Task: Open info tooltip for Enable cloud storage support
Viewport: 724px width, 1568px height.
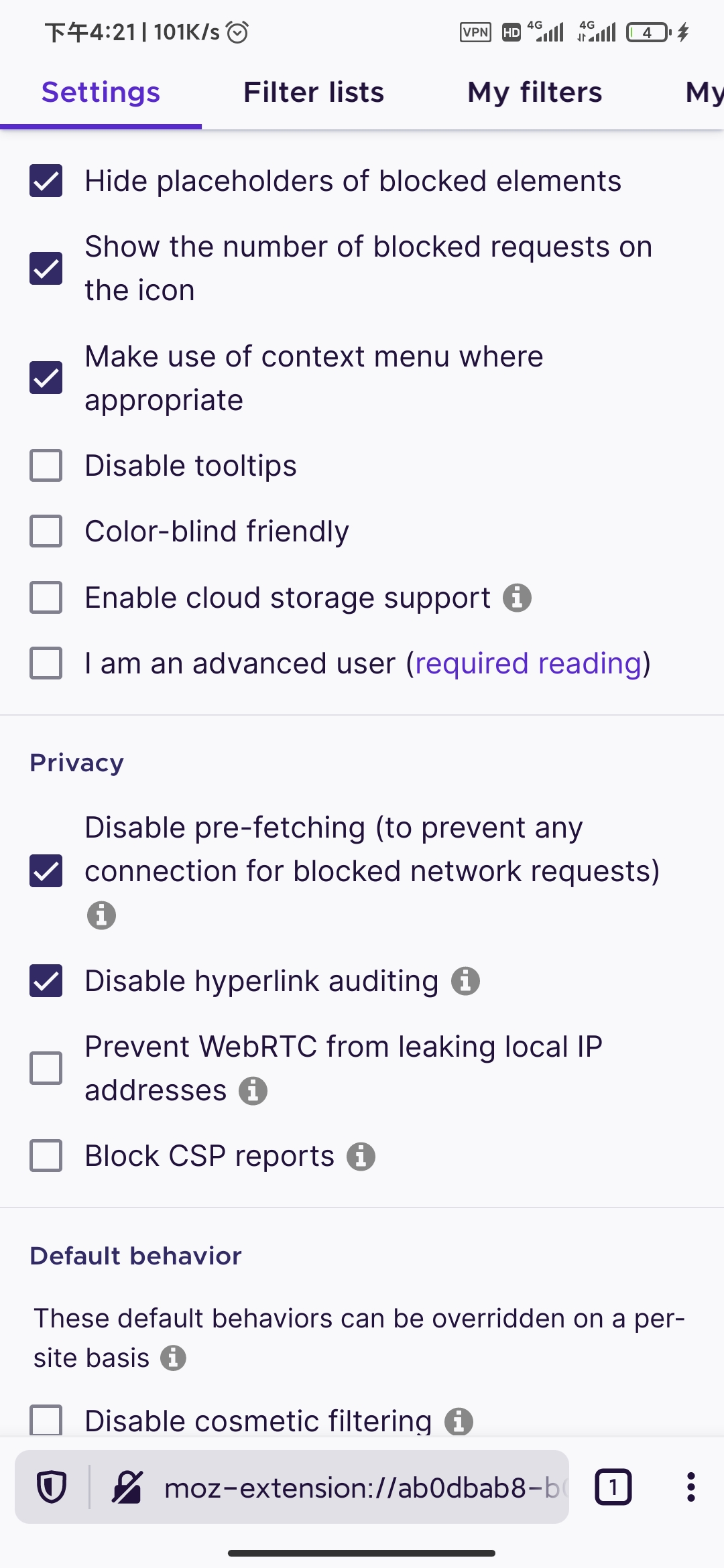Action: [517, 598]
